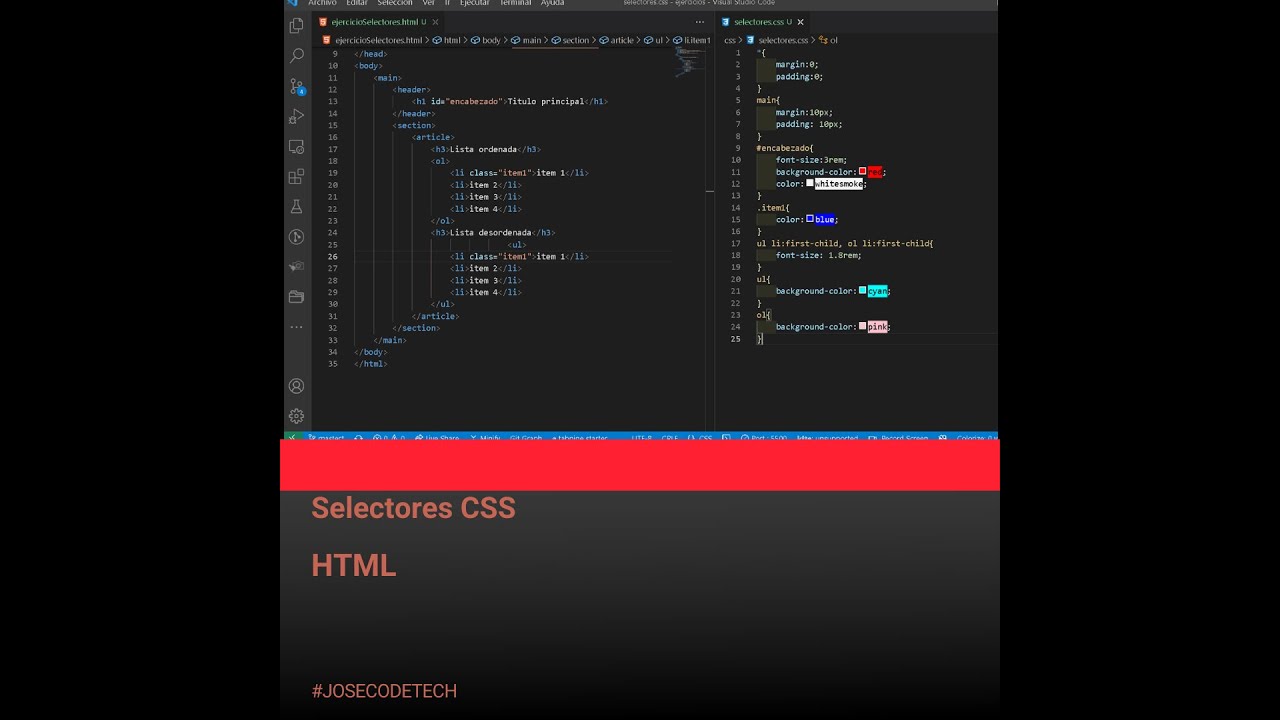1280x720 pixels.
Task: Open the Selección menu
Action: click(394, 3)
